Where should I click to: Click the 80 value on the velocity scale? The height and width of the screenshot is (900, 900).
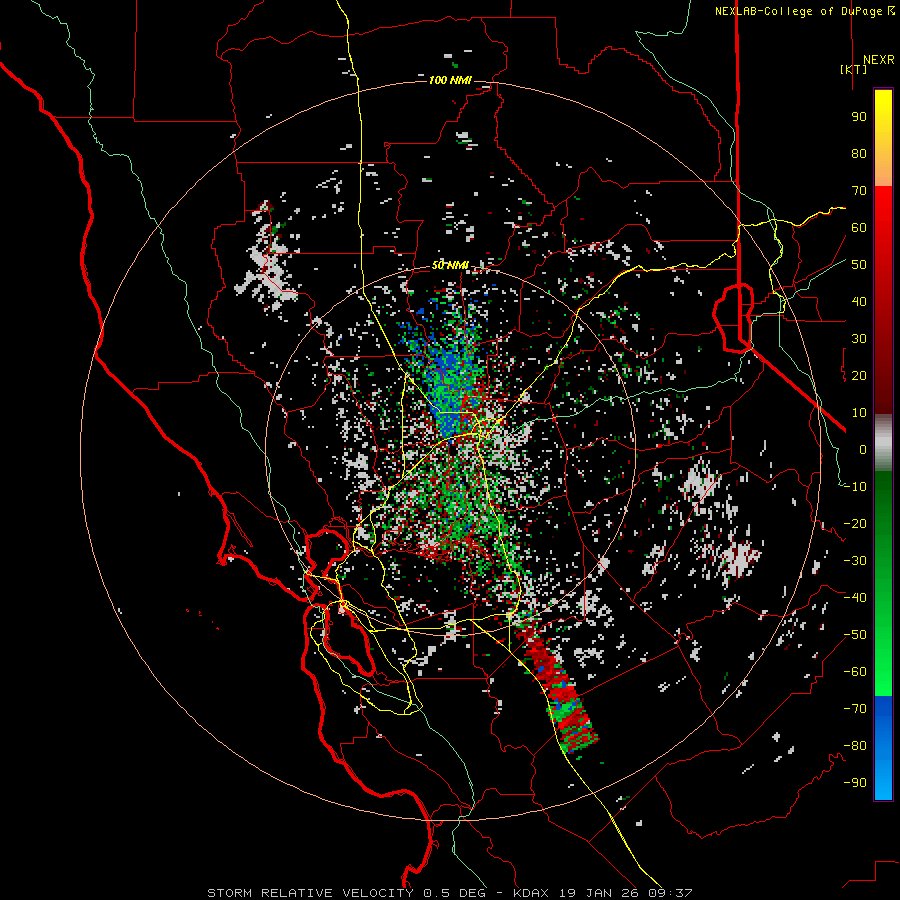coord(859,153)
